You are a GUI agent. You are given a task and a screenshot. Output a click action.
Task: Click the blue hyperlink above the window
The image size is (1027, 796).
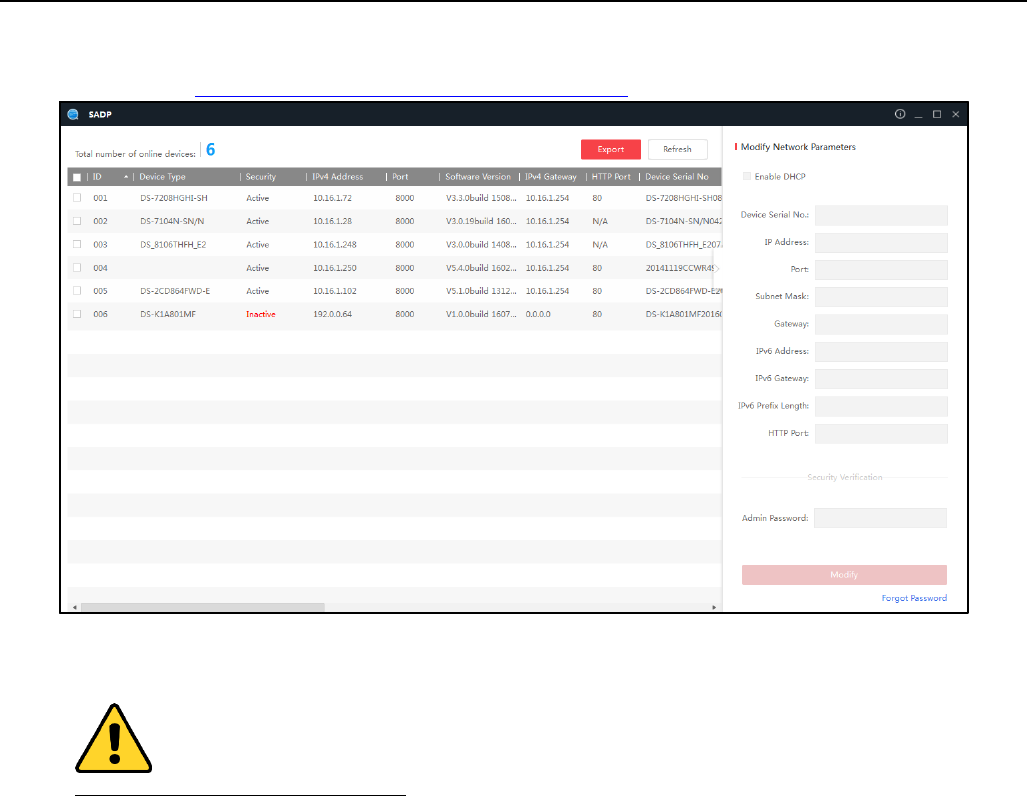click(411, 95)
